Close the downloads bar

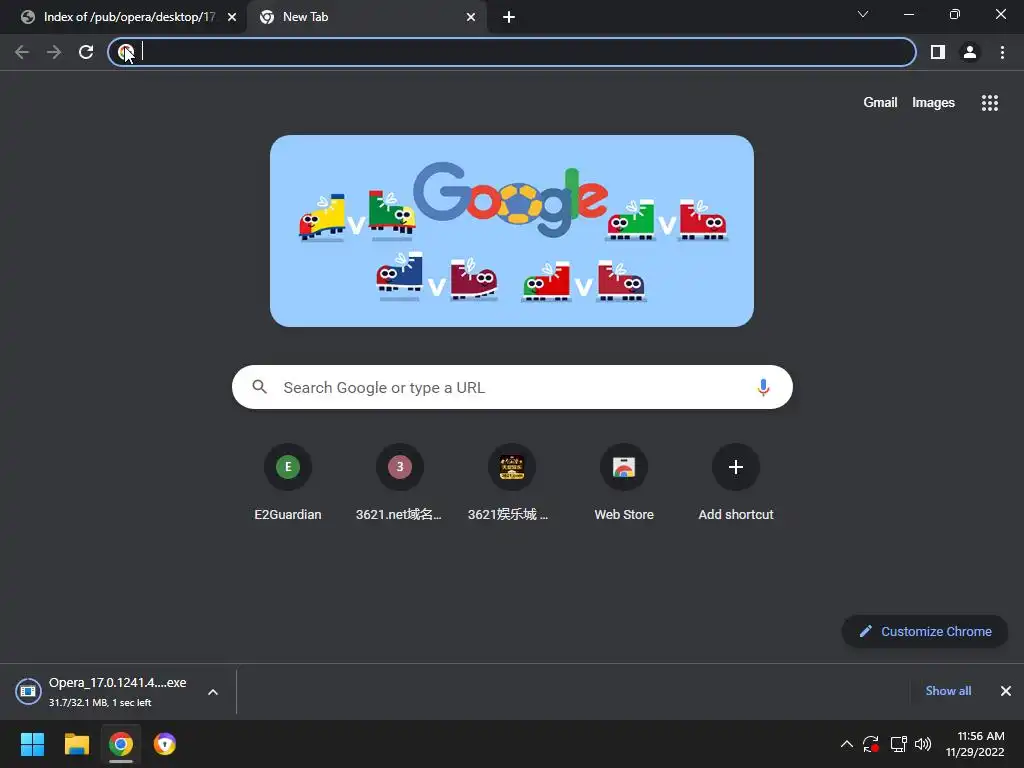tap(1006, 691)
